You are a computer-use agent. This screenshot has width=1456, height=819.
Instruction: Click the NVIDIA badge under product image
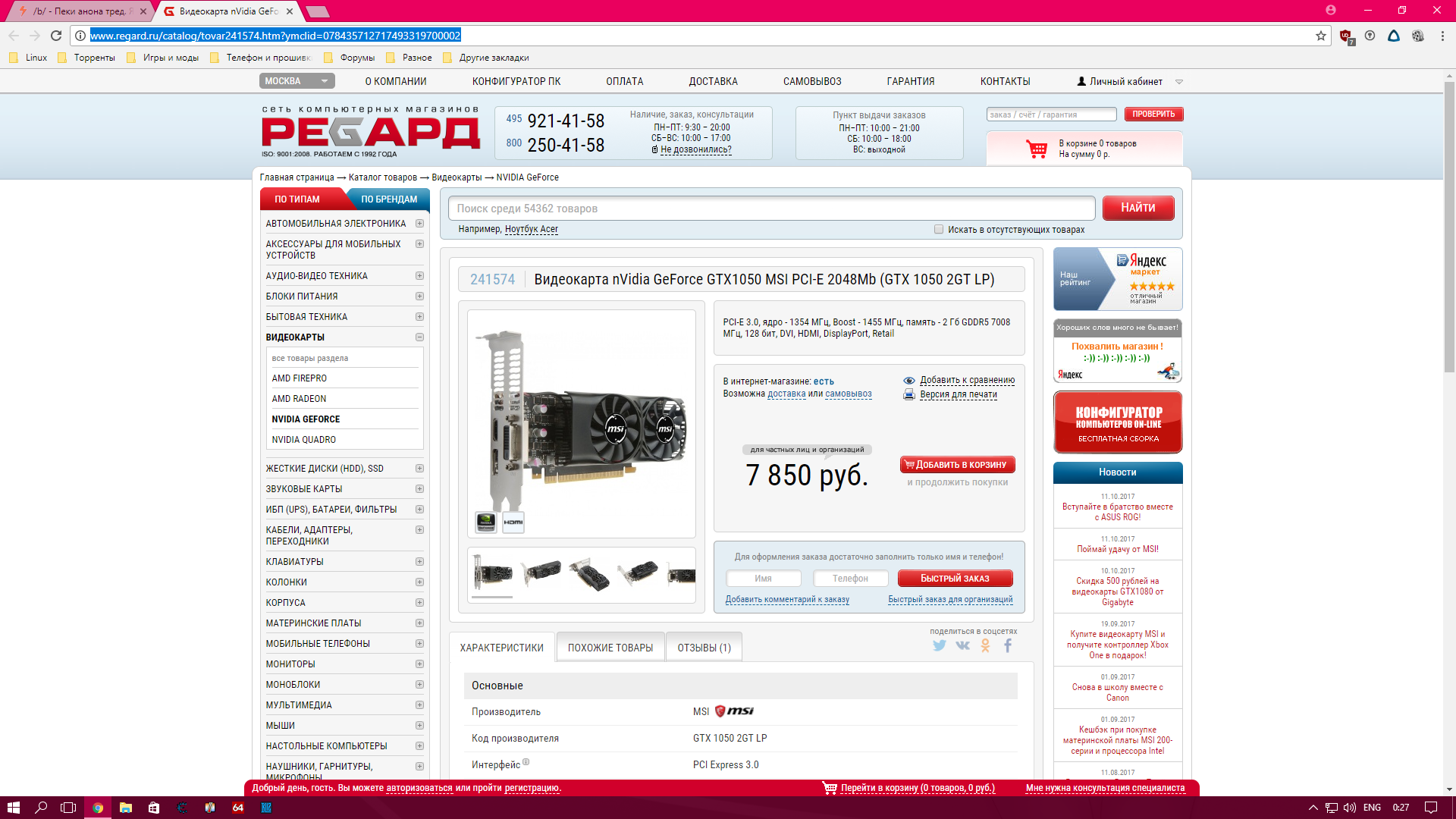point(486,522)
